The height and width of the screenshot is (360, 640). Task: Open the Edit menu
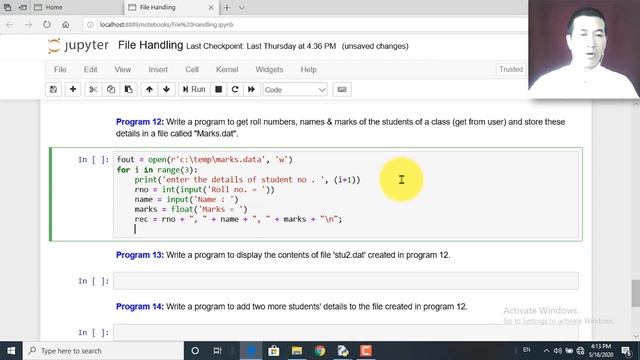click(x=91, y=69)
